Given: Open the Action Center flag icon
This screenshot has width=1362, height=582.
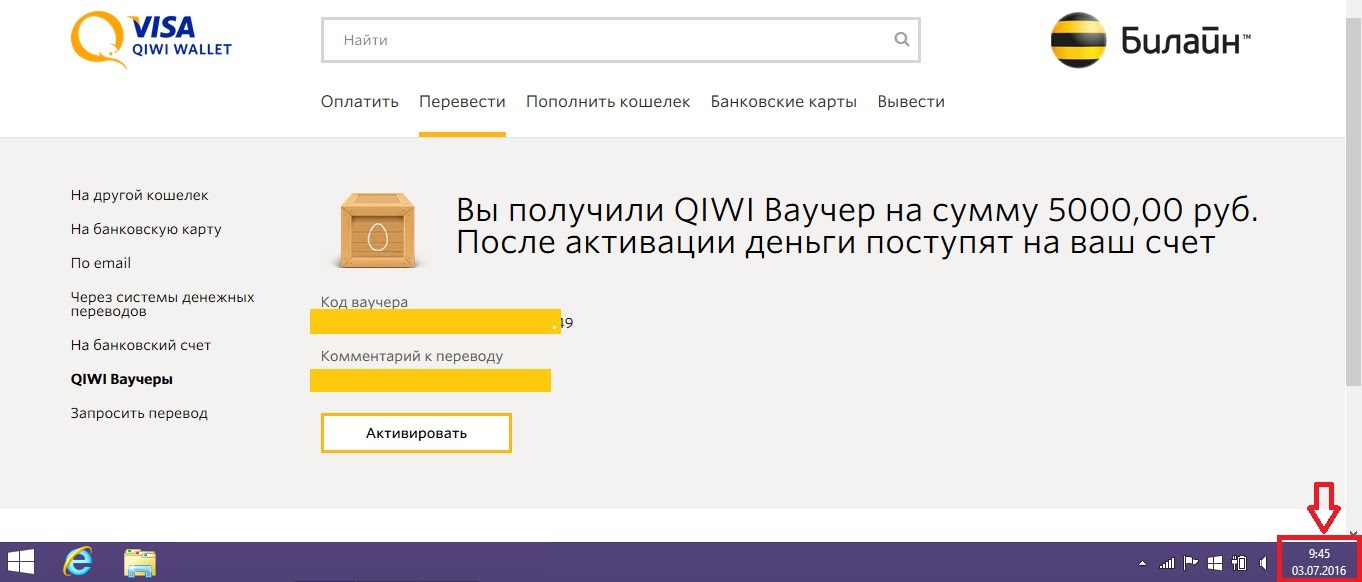Looking at the screenshot, I should click(x=1191, y=562).
